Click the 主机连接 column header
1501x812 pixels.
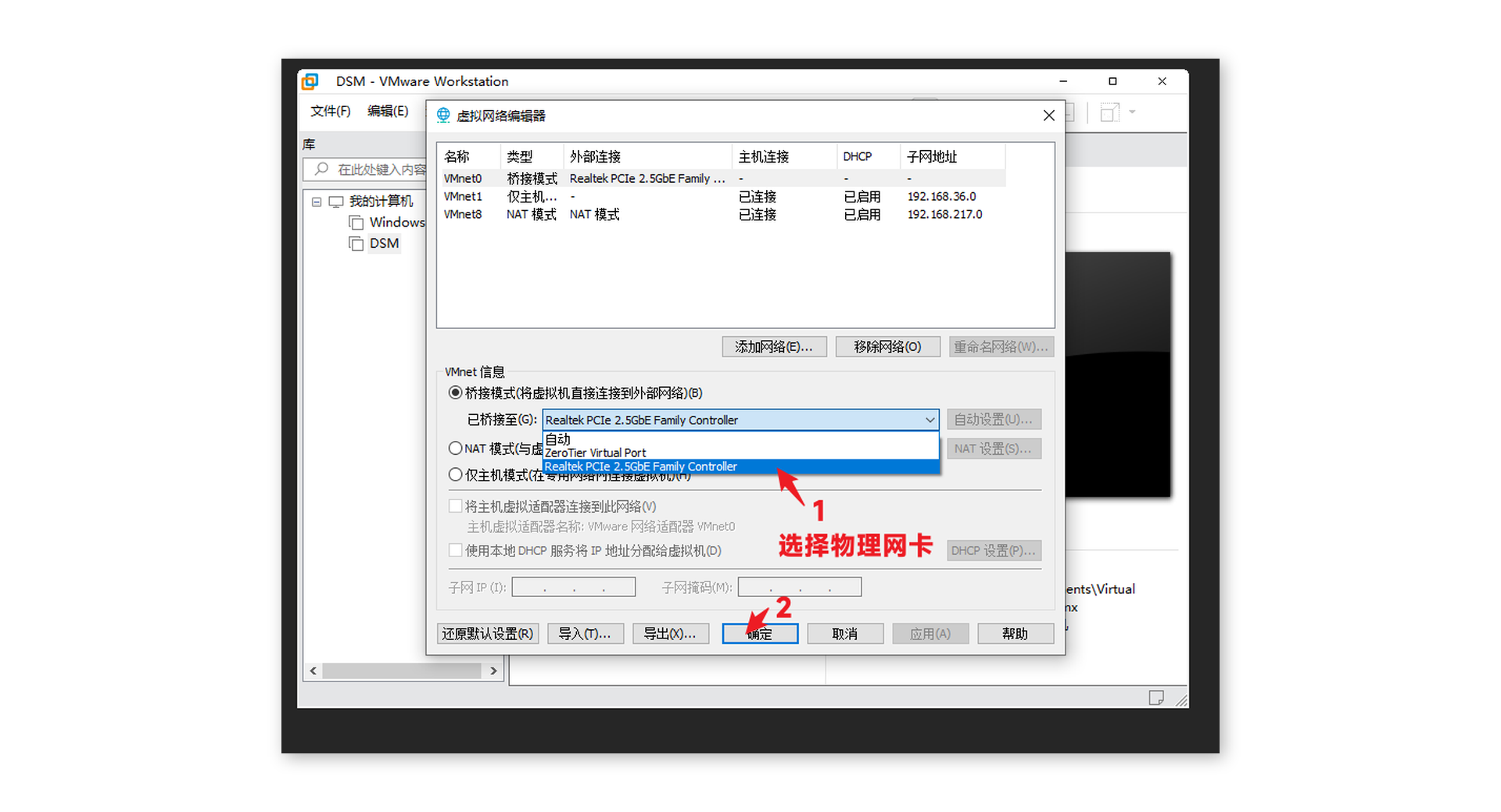click(x=784, y=156)
